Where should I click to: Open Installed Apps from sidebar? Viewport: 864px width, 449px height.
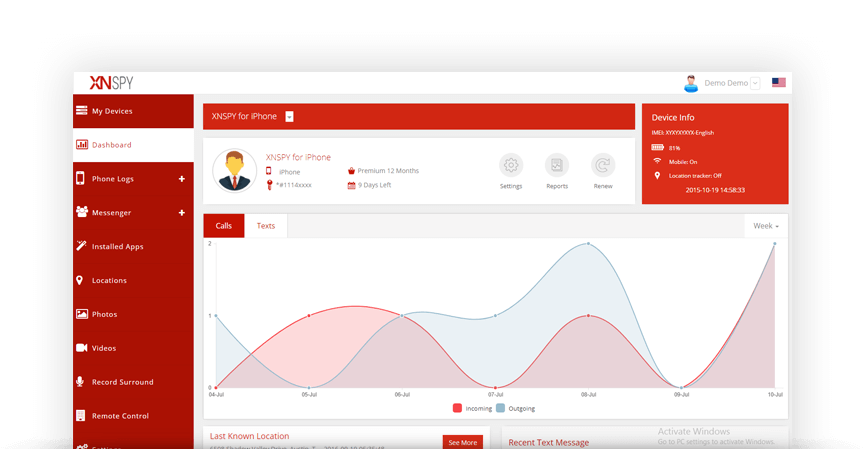coord(133,246)
